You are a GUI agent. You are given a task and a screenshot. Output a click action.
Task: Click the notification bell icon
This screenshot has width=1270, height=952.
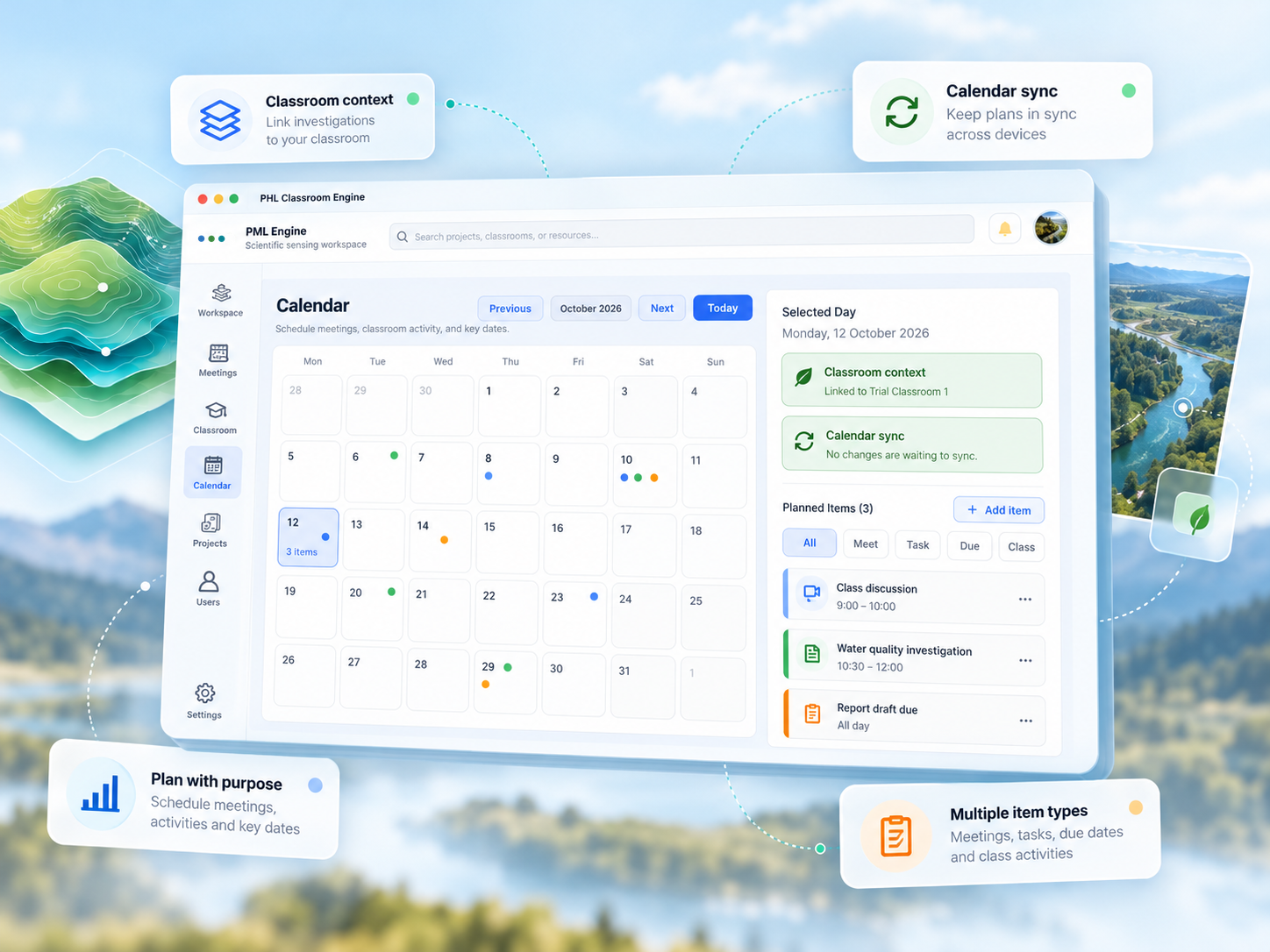(x=1005, y=229)
